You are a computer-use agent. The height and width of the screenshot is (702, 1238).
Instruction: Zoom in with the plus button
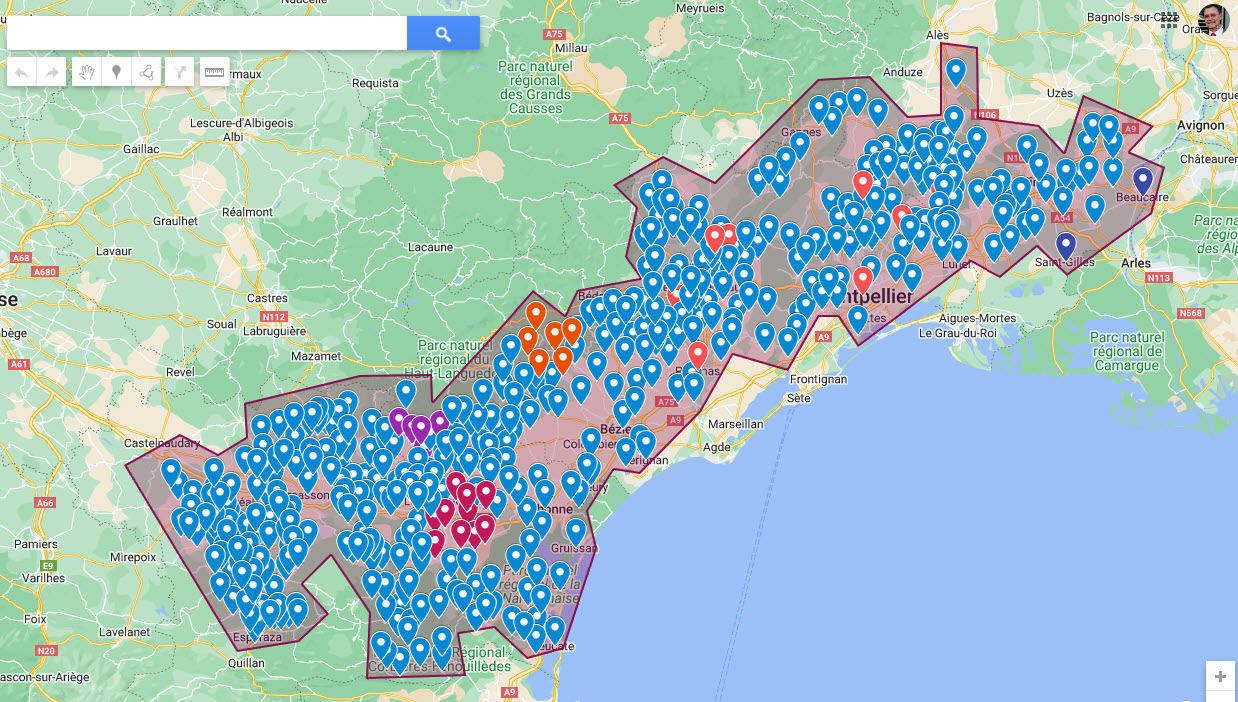[1220, 676]
